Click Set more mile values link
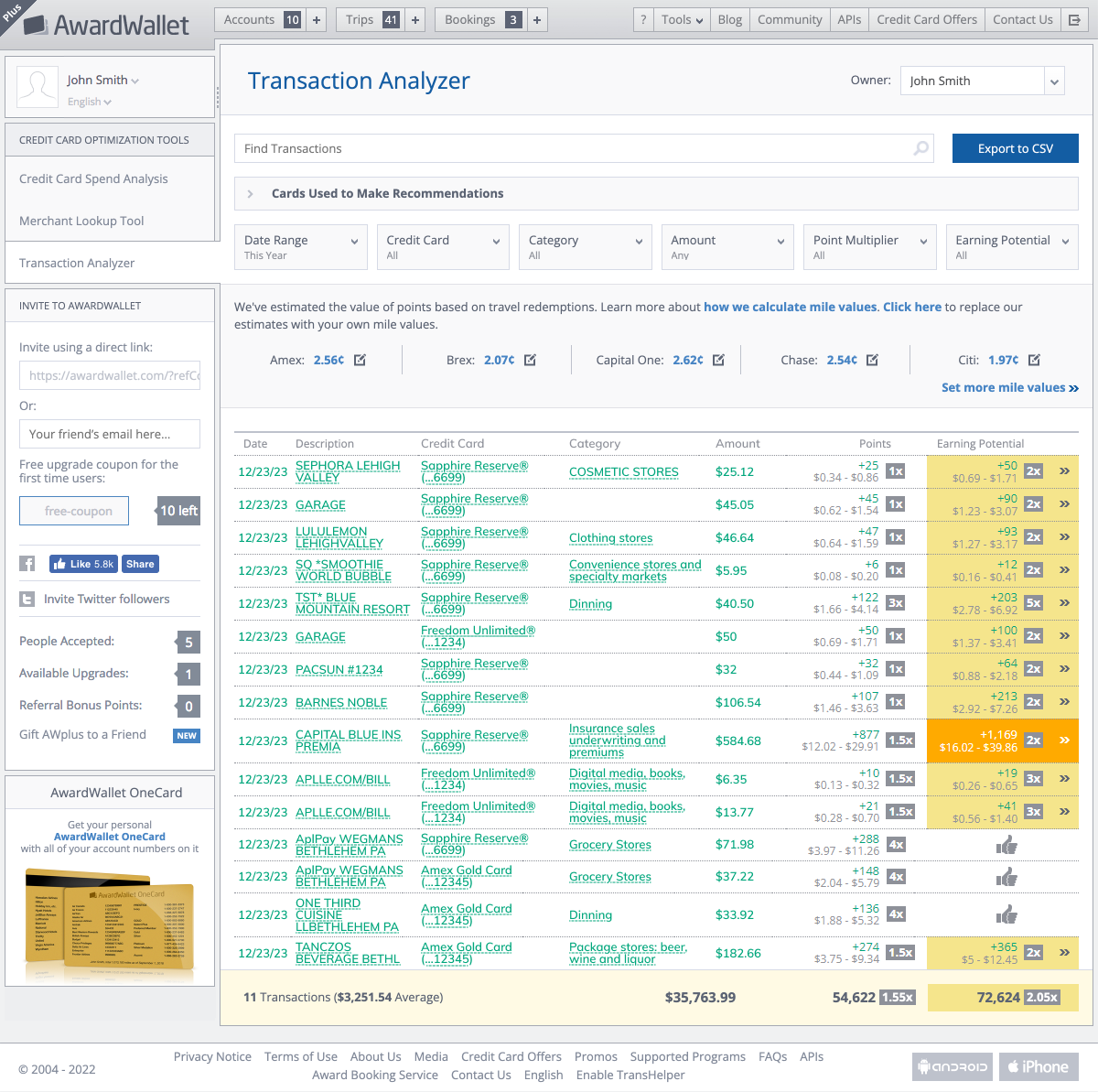1098x1092 pixels. pyautogui.click(x=1010, y=387)
